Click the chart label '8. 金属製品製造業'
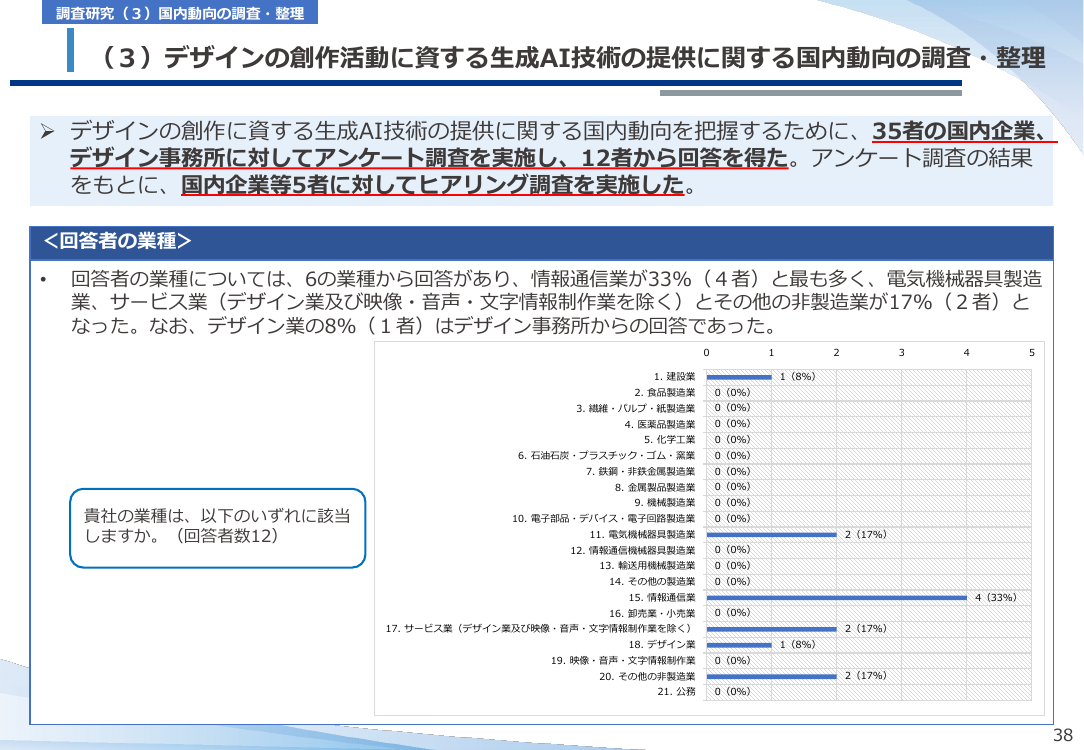Screen dimensions: 1084x750 655,487
